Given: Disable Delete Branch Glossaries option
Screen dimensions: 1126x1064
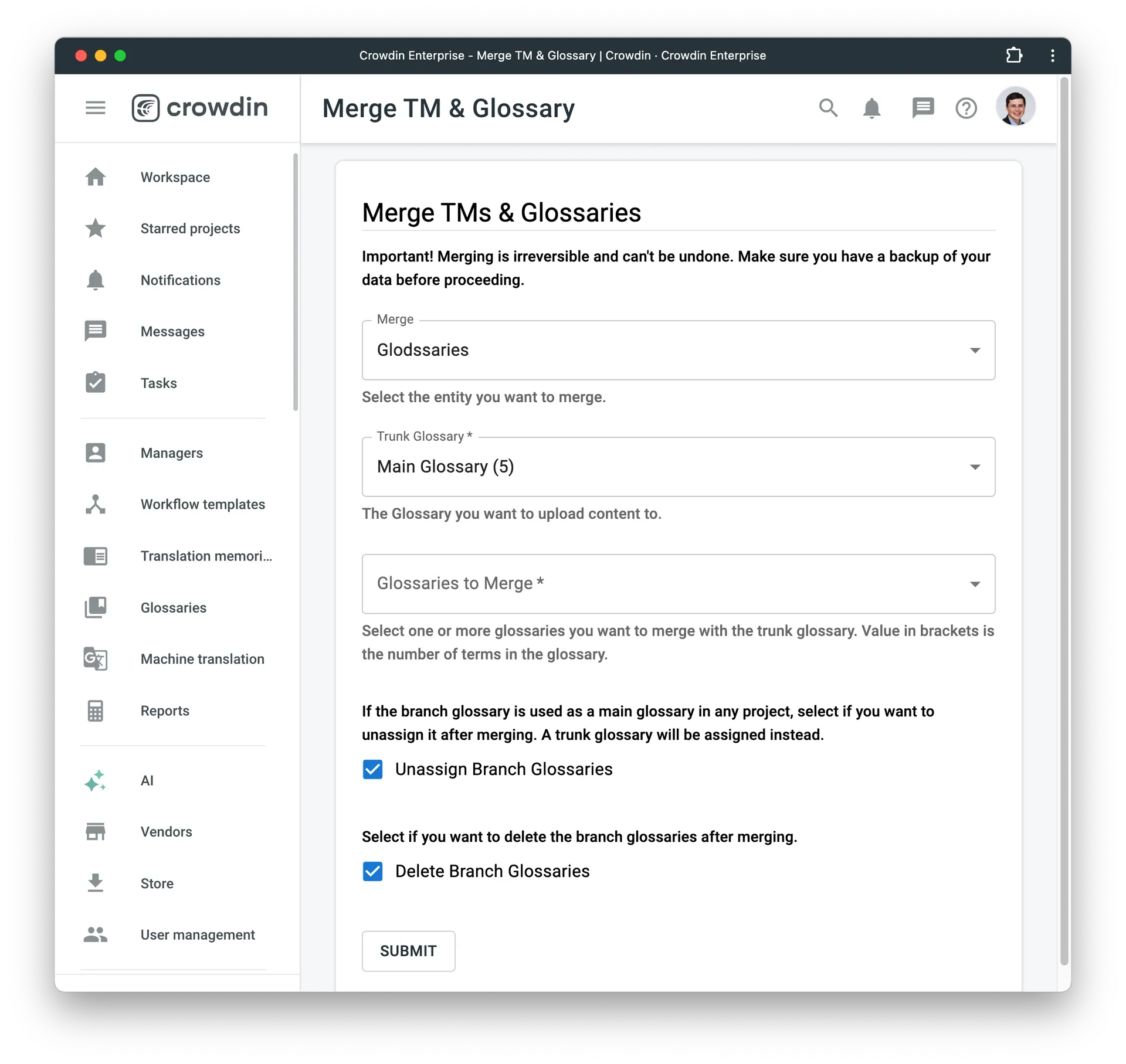Looking at the screenshot, I should point(373,870).
